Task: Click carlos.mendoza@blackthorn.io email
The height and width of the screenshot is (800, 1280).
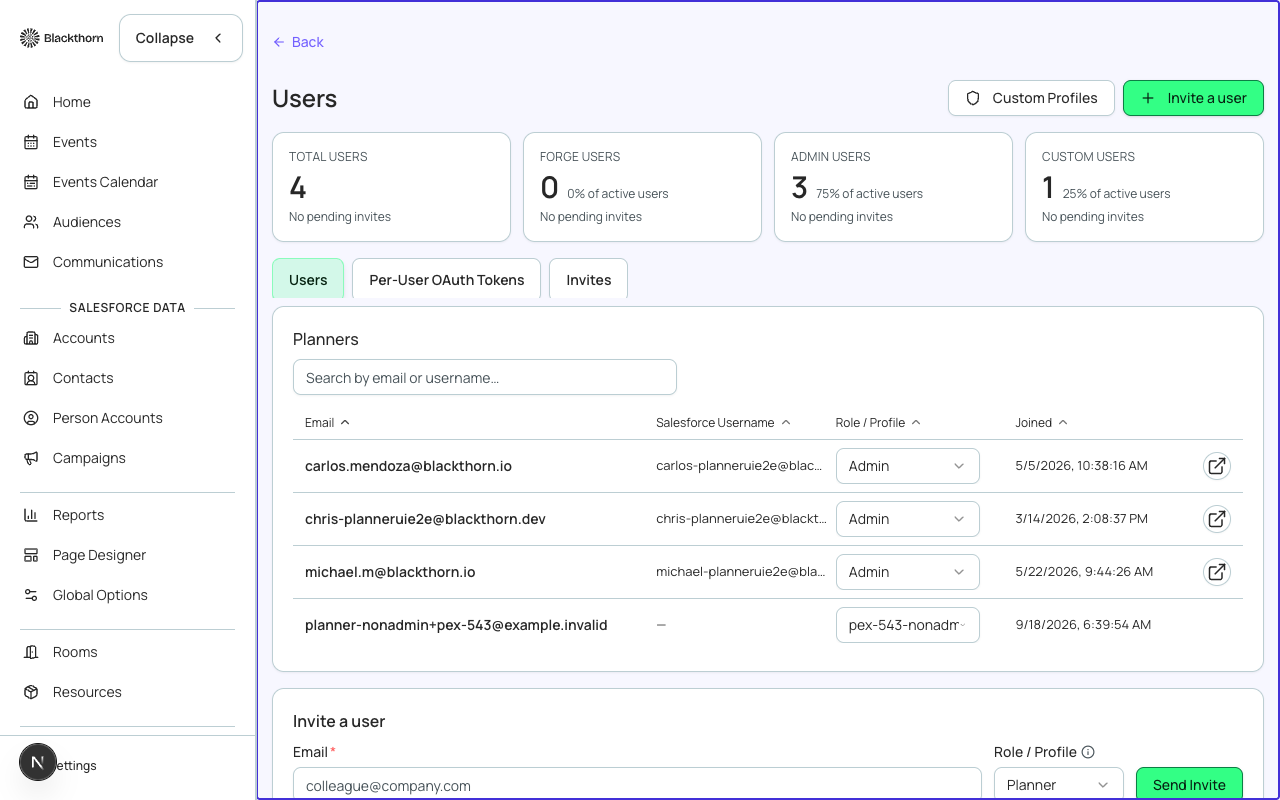Action: (408, 466)
